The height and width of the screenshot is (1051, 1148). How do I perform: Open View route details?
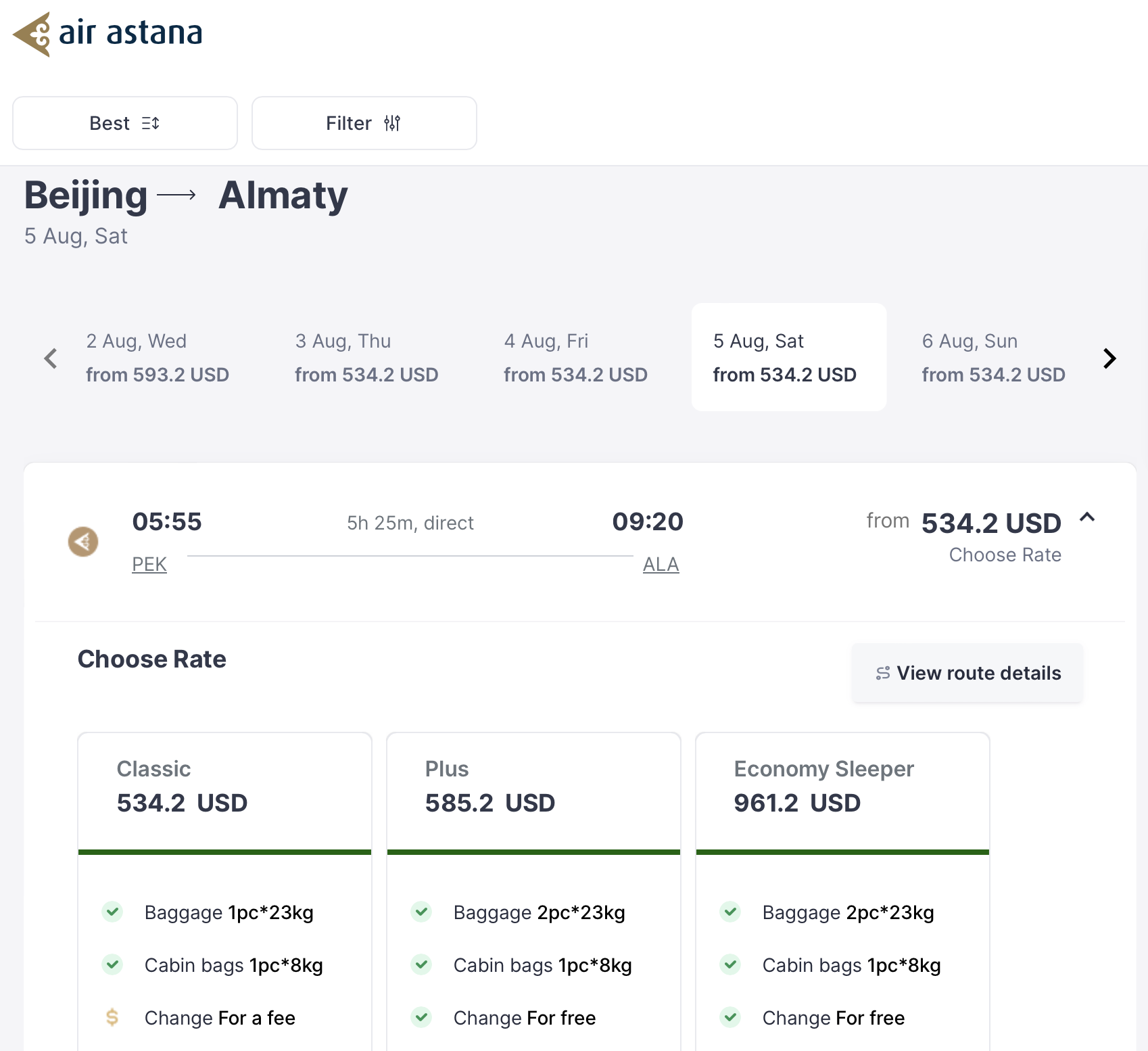(x=967, y=673)
